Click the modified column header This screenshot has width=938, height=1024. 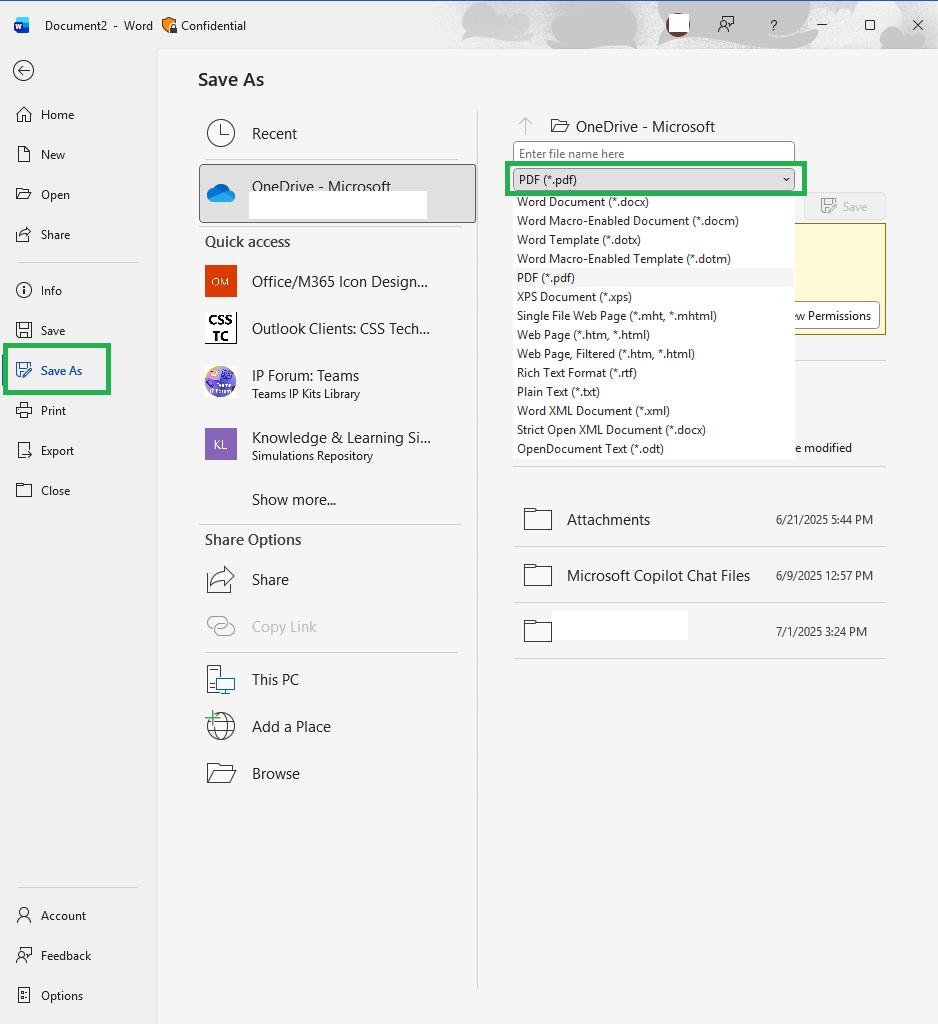tap(824, 448)
